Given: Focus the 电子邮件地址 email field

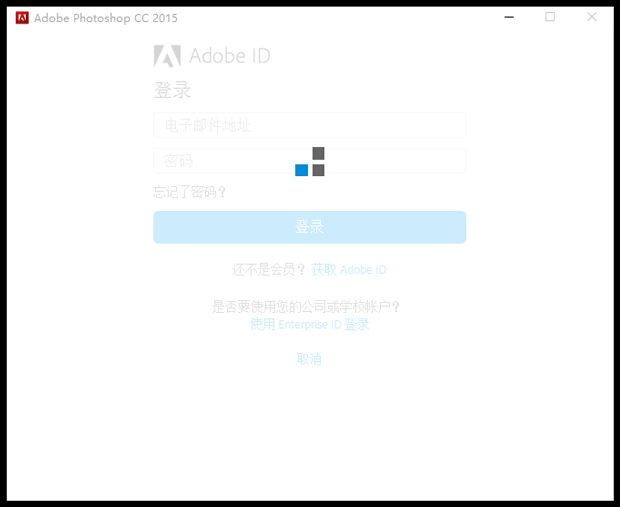Looking at the screenshot, I should coord(309,125).
